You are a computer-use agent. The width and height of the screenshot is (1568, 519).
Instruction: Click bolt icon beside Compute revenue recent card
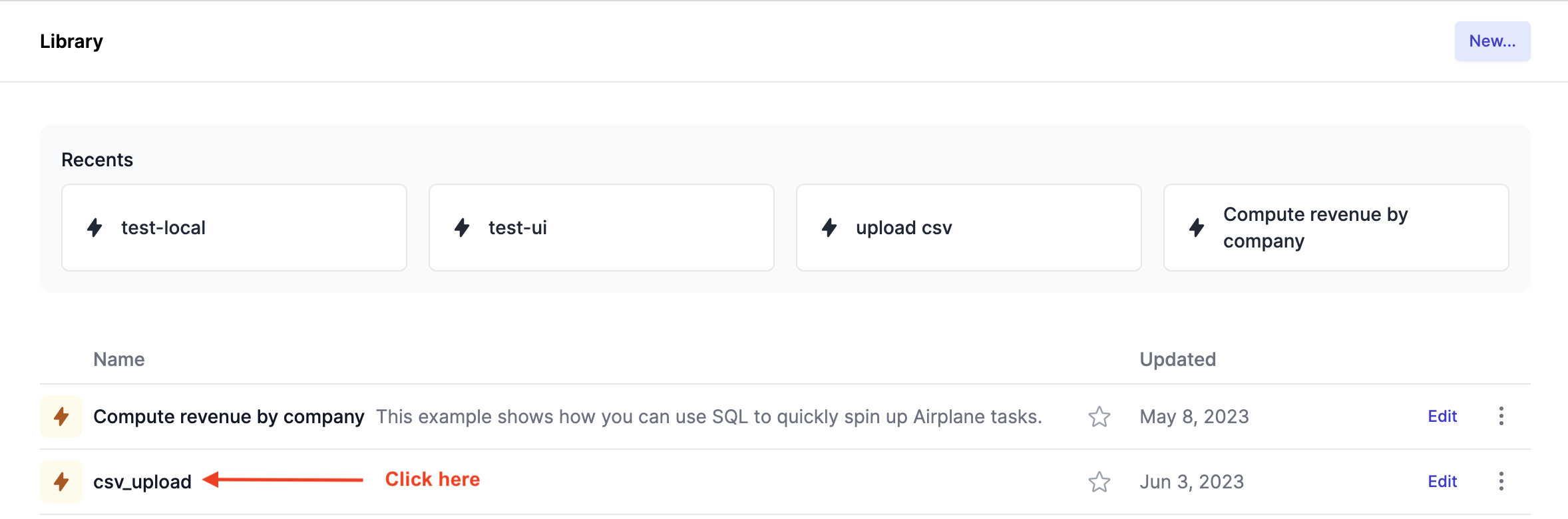[x=1197, y=228]
